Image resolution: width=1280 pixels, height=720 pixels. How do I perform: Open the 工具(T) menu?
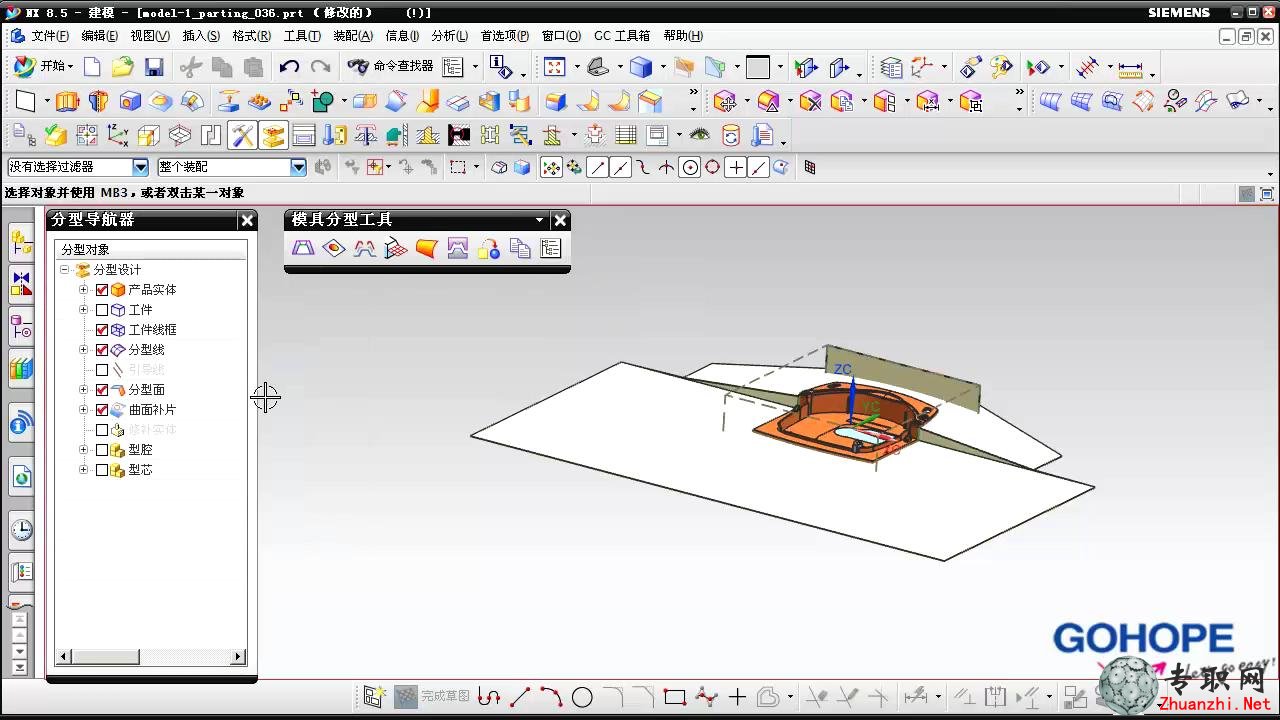(302, 36)
